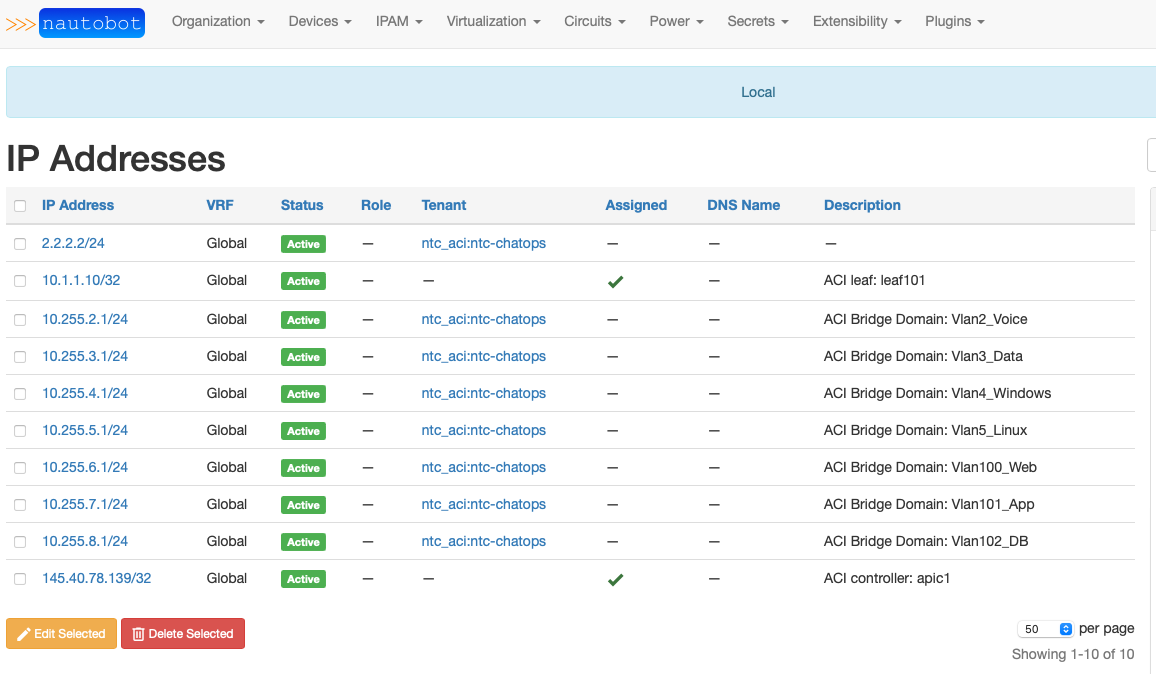1156x674 pixels.
Task: Open the Organization menu
Action: click(217, 21)
